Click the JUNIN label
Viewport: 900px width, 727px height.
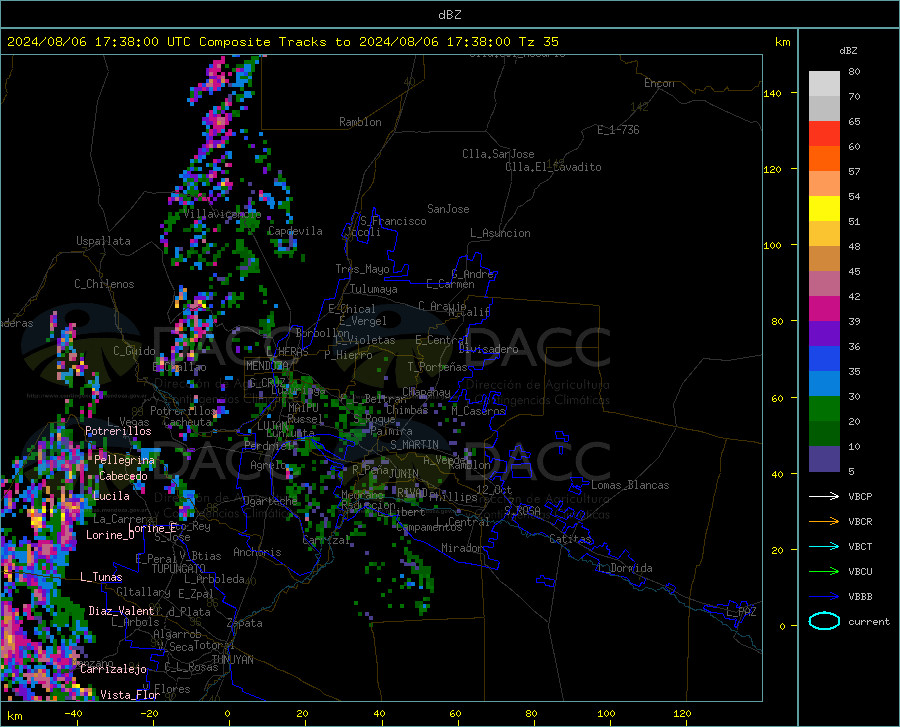tap(404, 473)
